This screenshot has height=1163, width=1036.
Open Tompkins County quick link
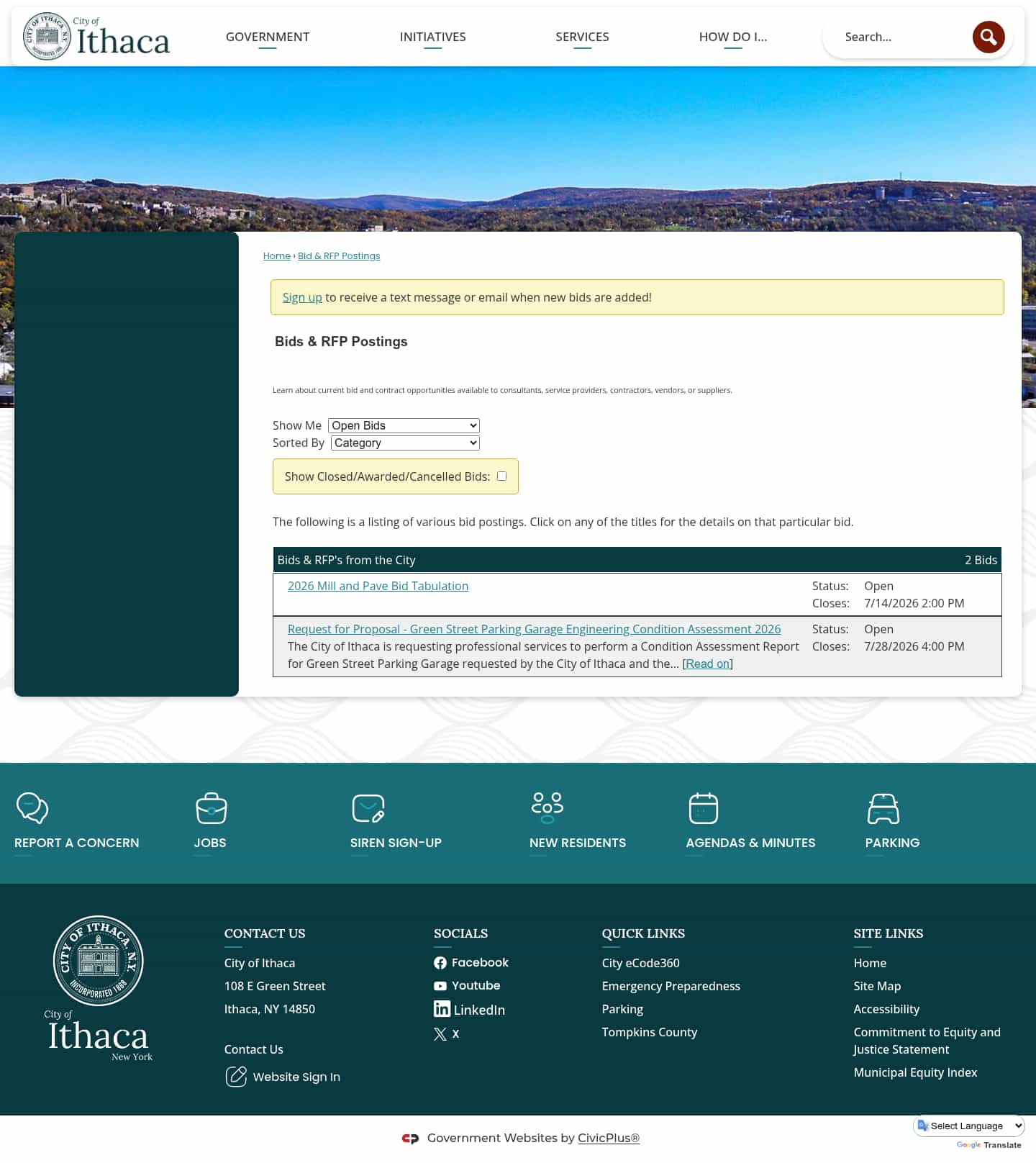coord(650,1032)
